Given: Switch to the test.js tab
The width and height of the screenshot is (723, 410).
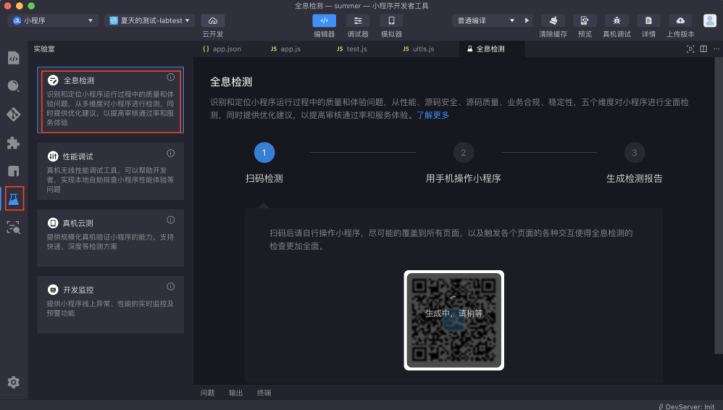Looking at the screenshot, I should tap(351, 49).
